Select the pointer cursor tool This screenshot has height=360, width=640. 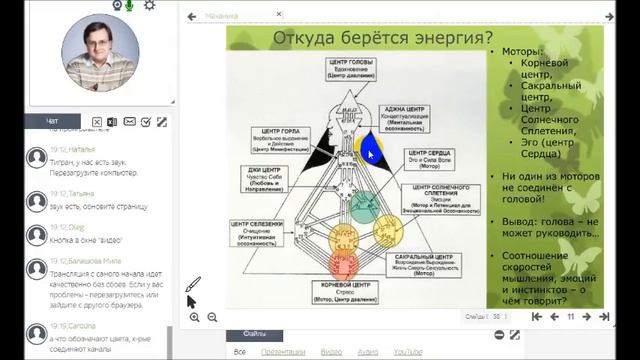191,302
